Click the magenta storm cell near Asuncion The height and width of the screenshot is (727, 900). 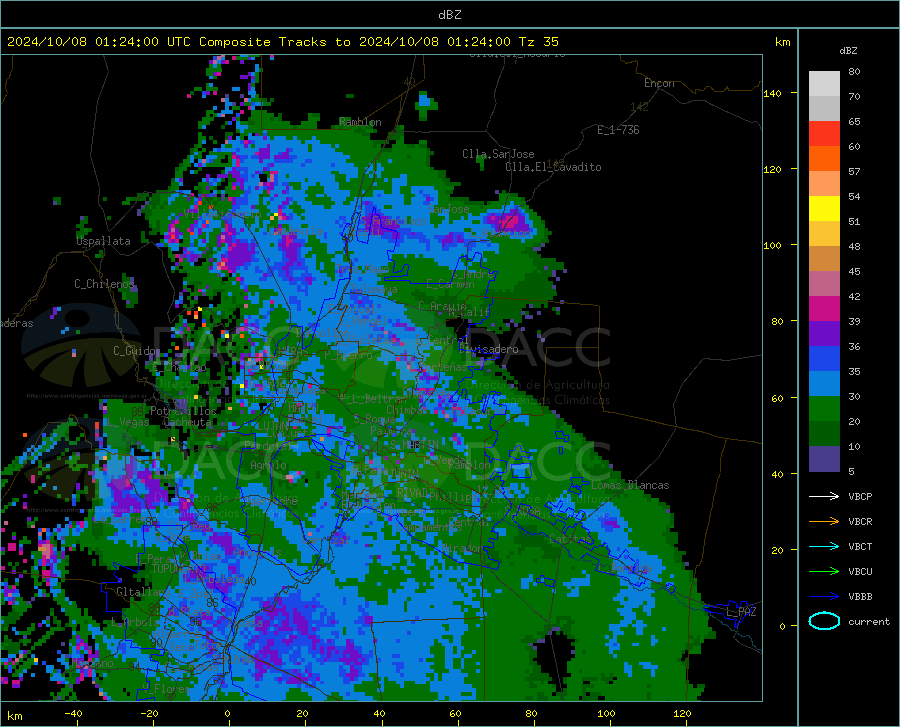pyautogui.click(x=509, y=220)
